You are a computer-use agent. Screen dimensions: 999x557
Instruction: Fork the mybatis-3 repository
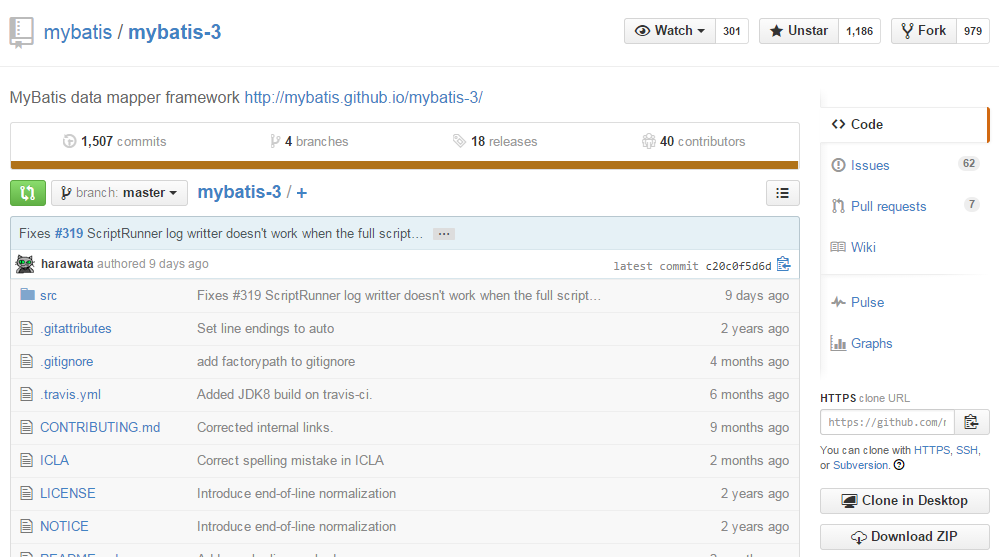[x=924, y=31]
